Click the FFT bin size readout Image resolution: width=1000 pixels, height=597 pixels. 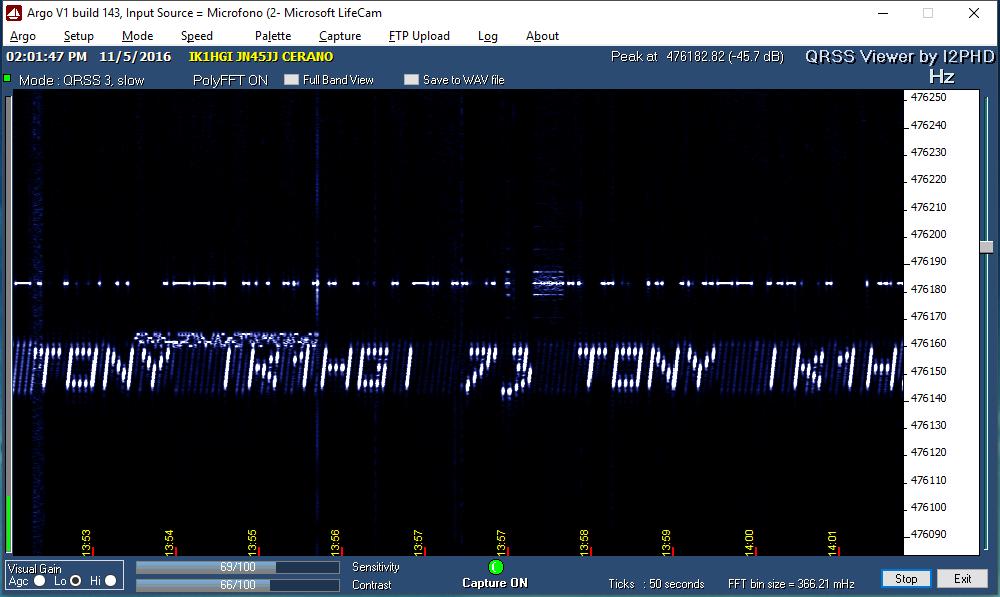pos(791,584)
